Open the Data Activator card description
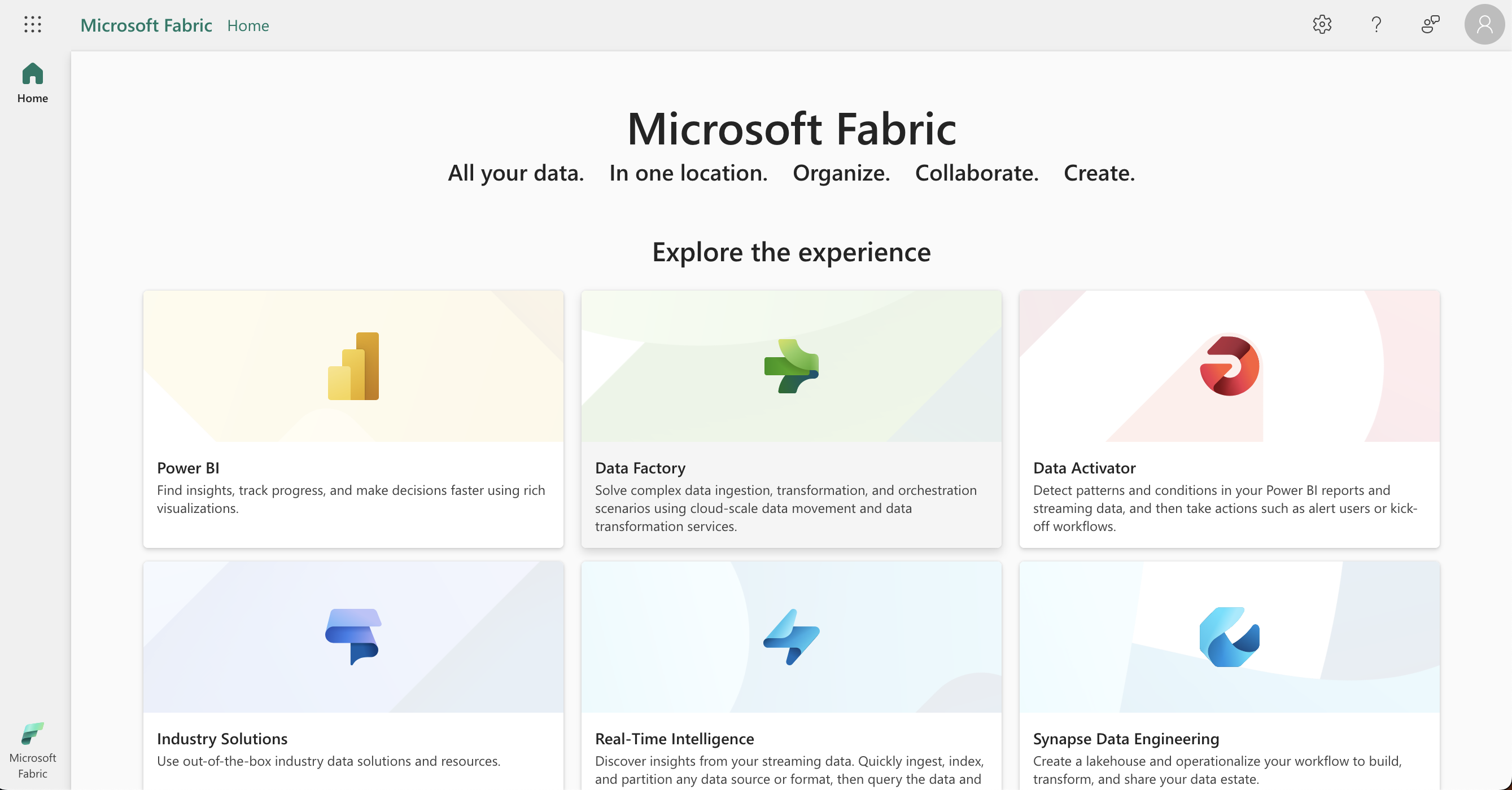The width and height of the screenshot is (1512, 790). point(1225,508)
